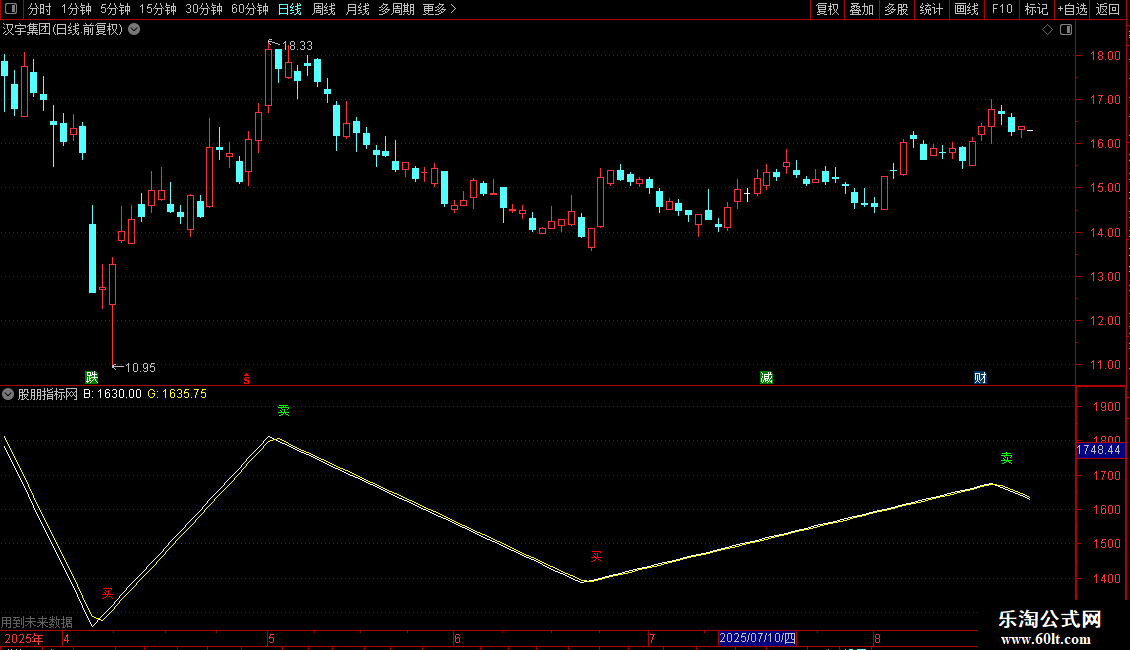Switch to 日线 daily chart

(290, 9)
